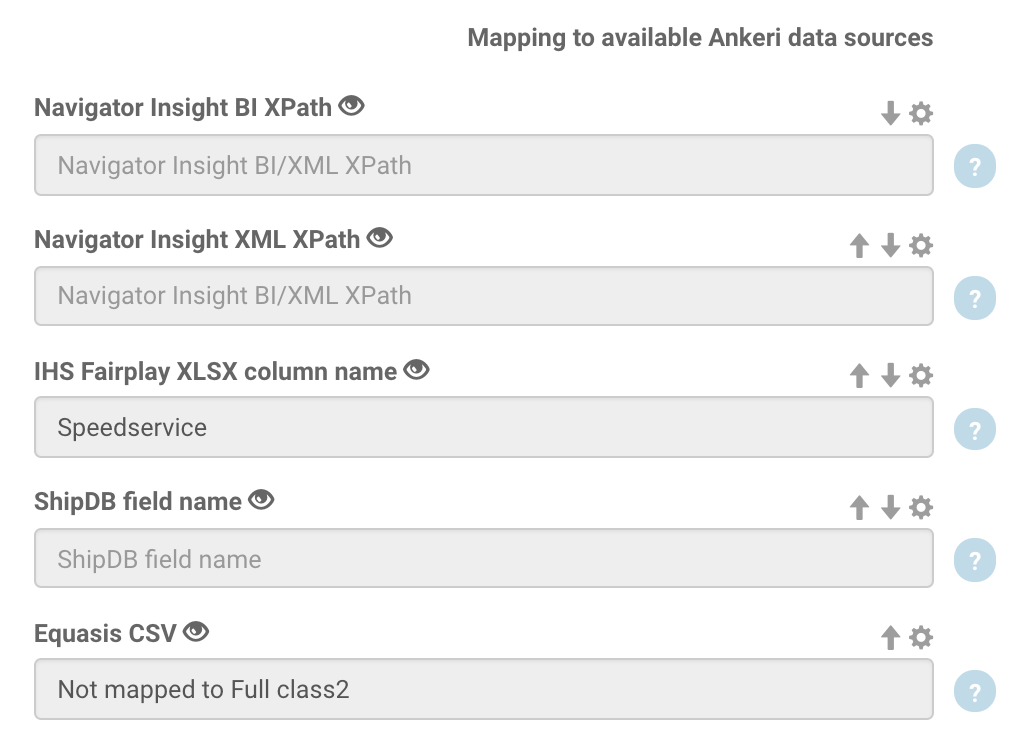This screenshot has height=748, width=1026.
Task: Open help for the Equasis CSV mapping
Action: [x=974, y=689]
